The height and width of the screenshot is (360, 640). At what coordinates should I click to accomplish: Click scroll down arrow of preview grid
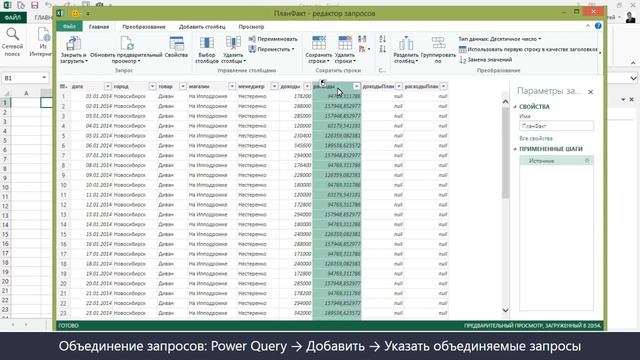point(505,310)
